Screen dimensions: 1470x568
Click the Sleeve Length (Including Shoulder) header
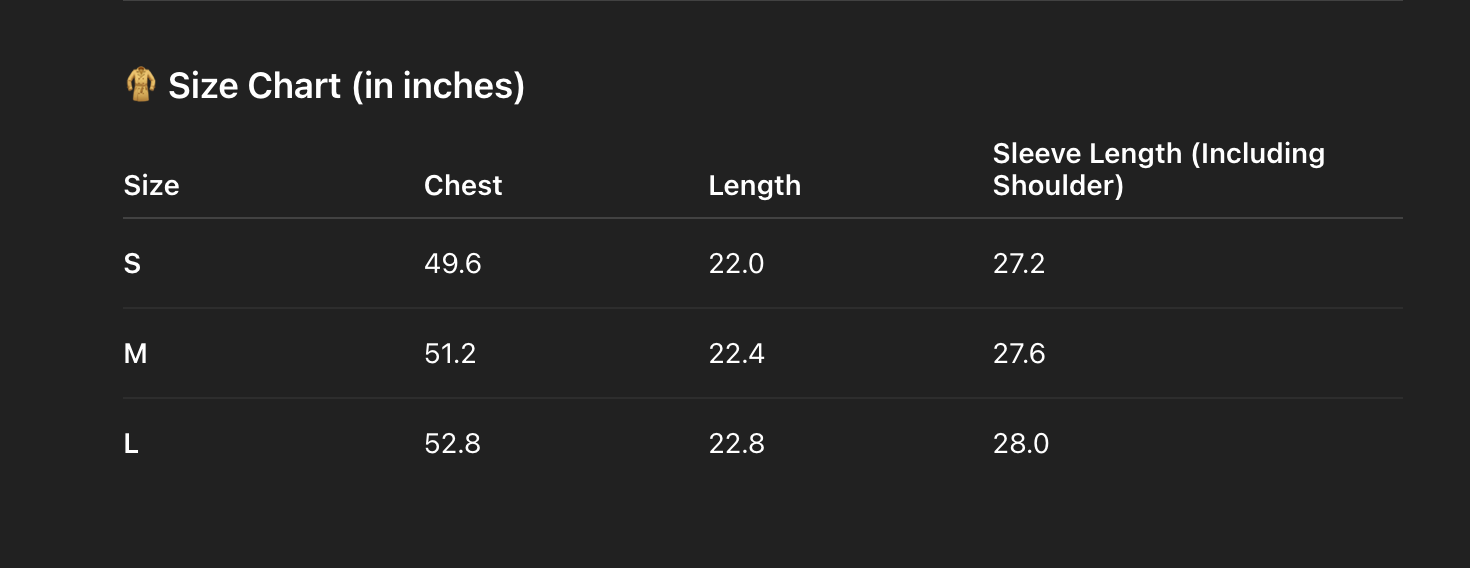tap(1158, 170)
